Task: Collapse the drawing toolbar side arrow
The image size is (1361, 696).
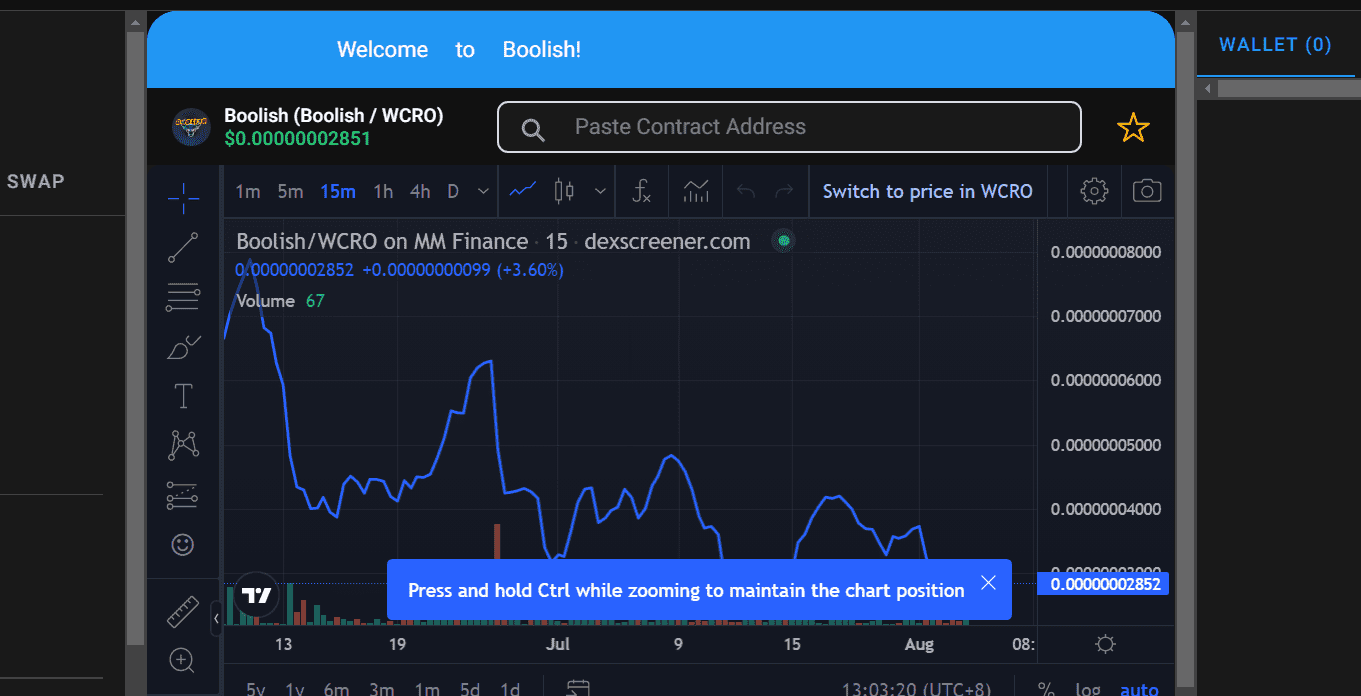Action: point(216,619)
